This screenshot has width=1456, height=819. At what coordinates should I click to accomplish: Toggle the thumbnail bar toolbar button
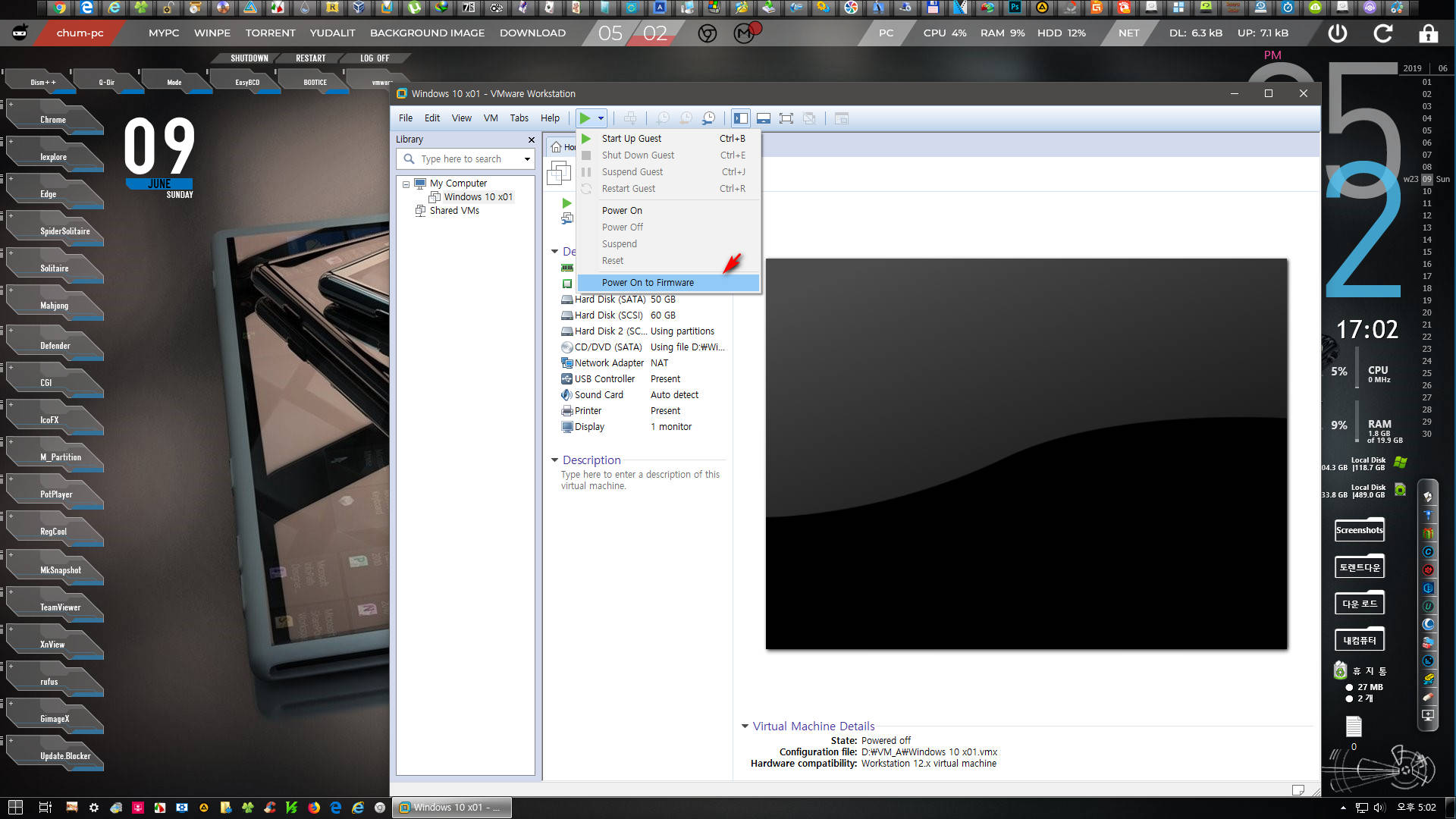[x=764, y=118]
